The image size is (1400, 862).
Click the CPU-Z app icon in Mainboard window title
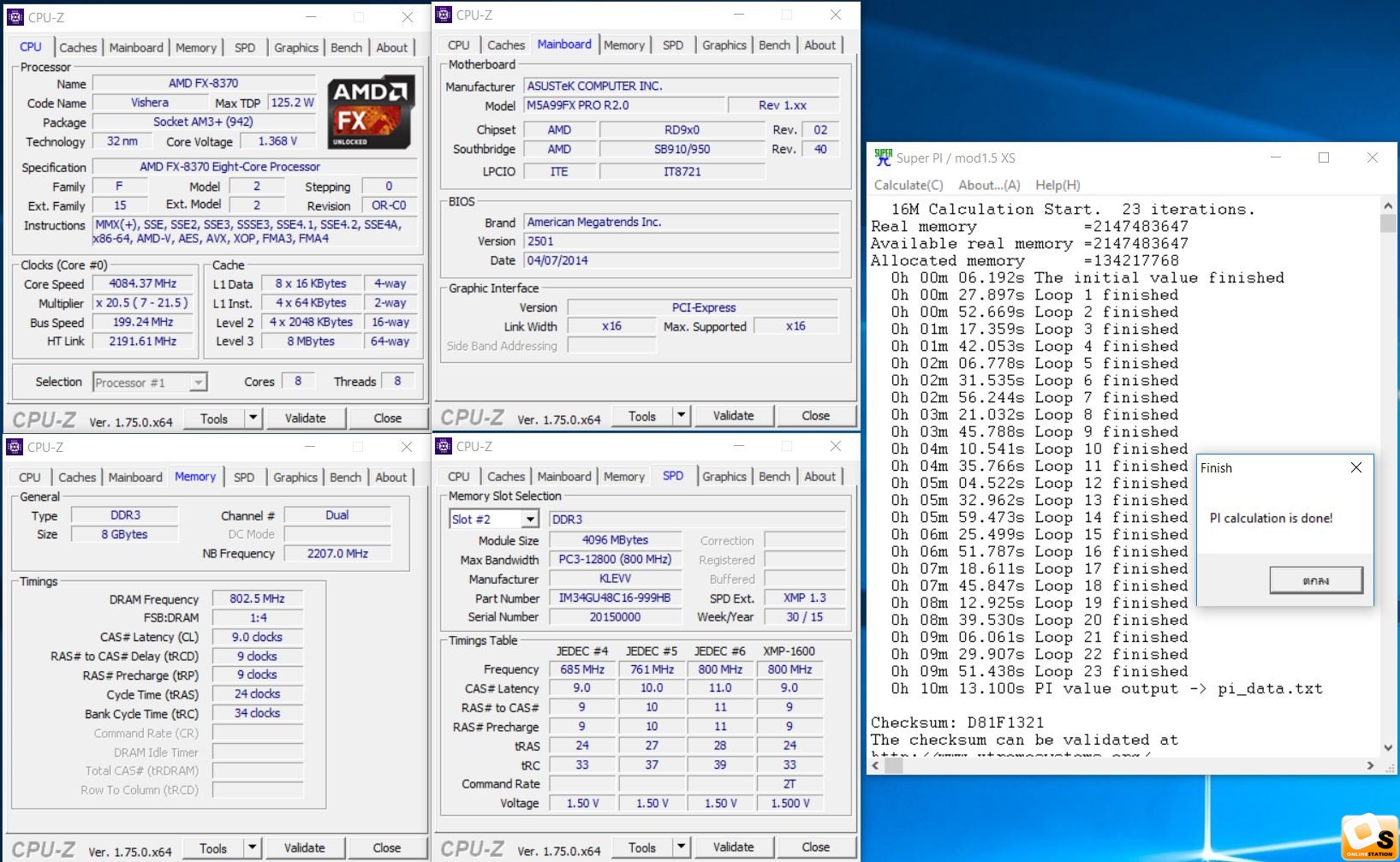pos(444,15)
